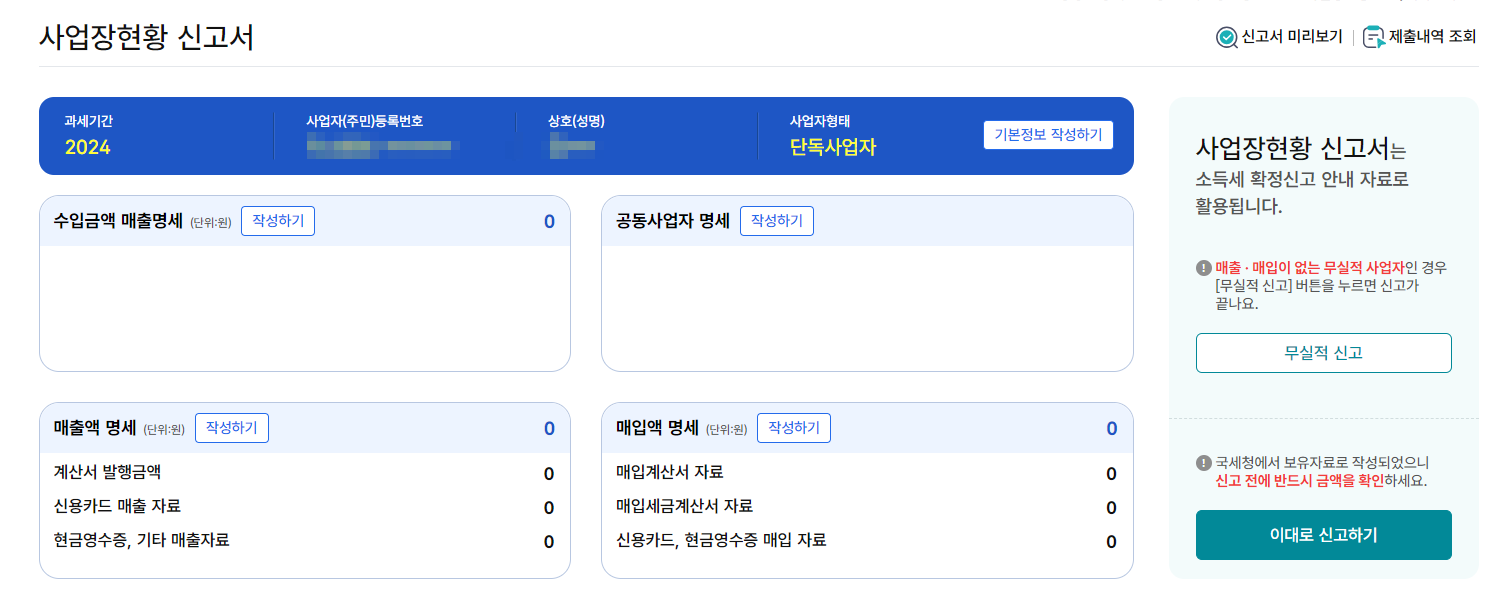Viewport: 1492px width, 592px height.
Task: Click 작성하기 for 매출액 명세
Action: point(231,427)
